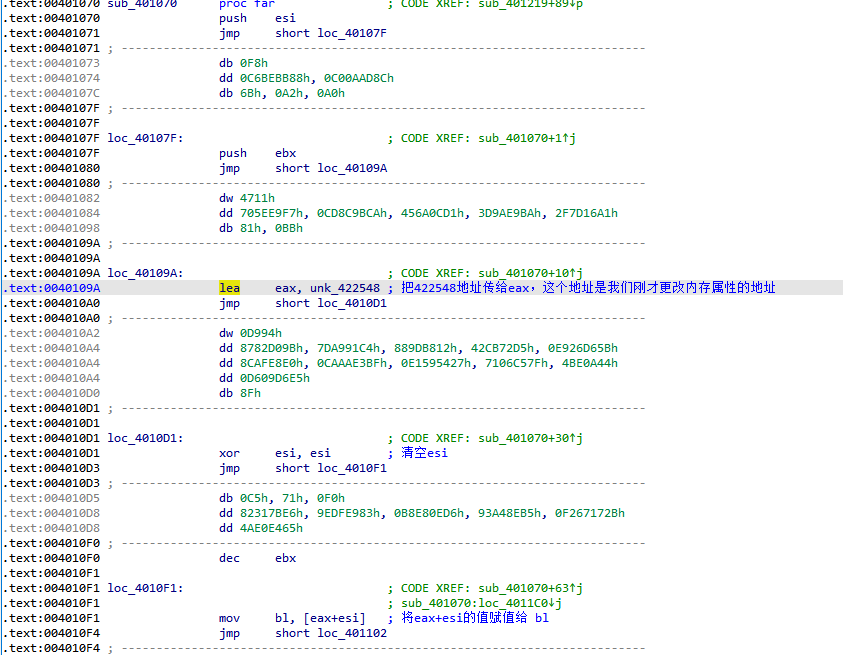843x655 pixels.
Task: Click function name sub_401070 proc header
Action: (142, 4)
